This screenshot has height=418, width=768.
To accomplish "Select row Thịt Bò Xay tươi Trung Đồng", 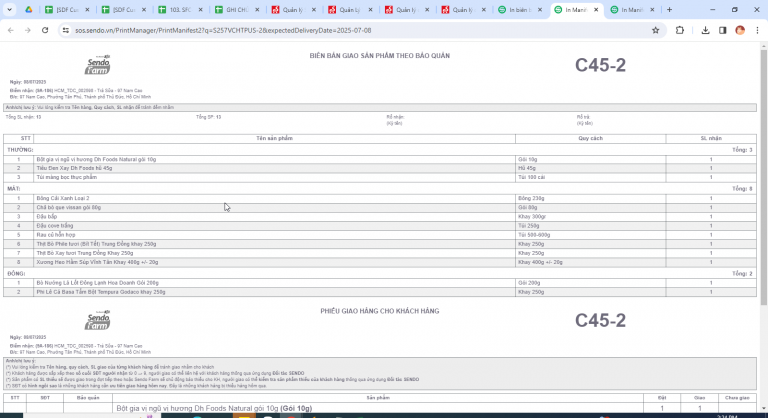I will [x=380, y=253].
